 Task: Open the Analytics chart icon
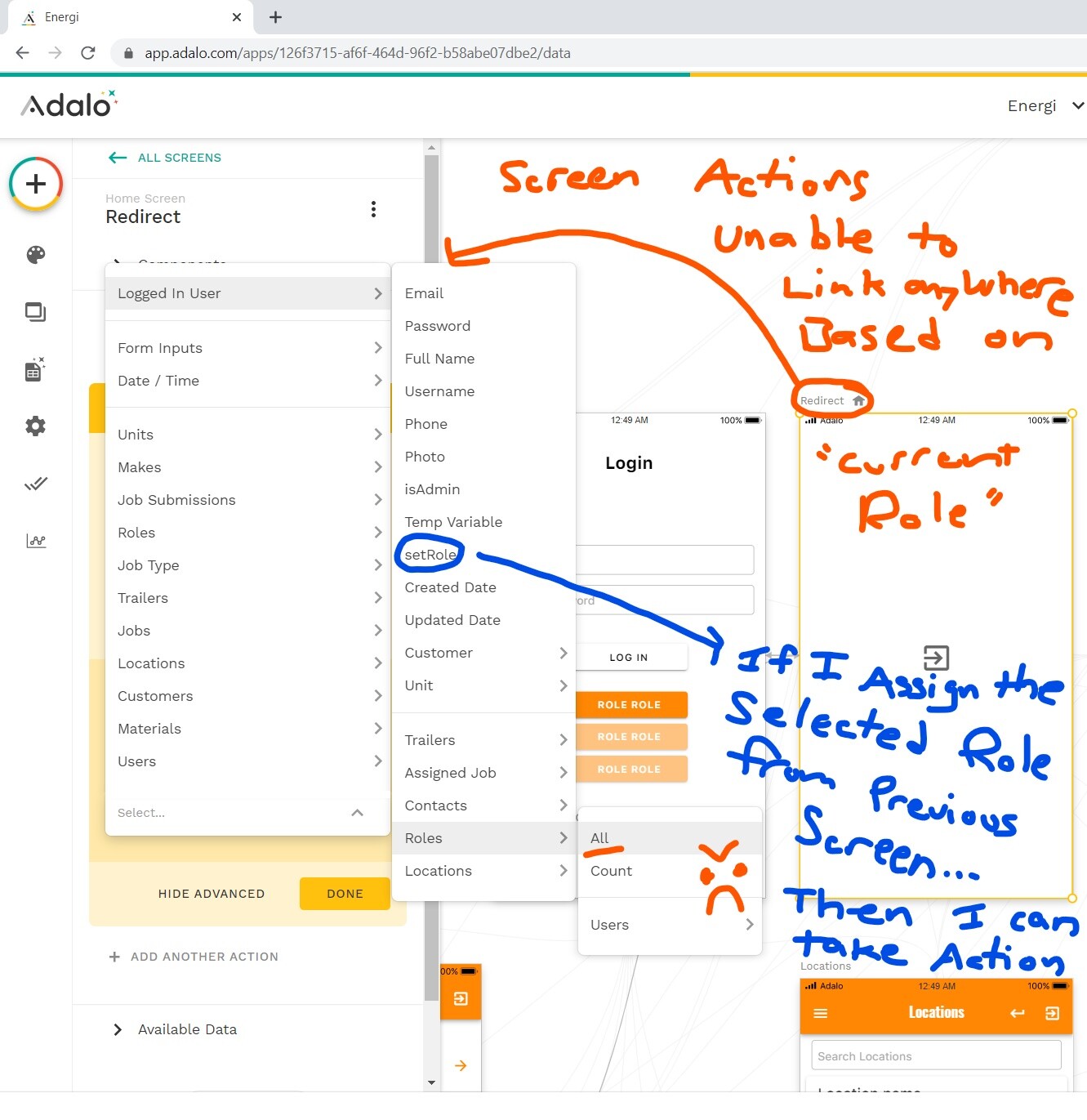(36, 541)
